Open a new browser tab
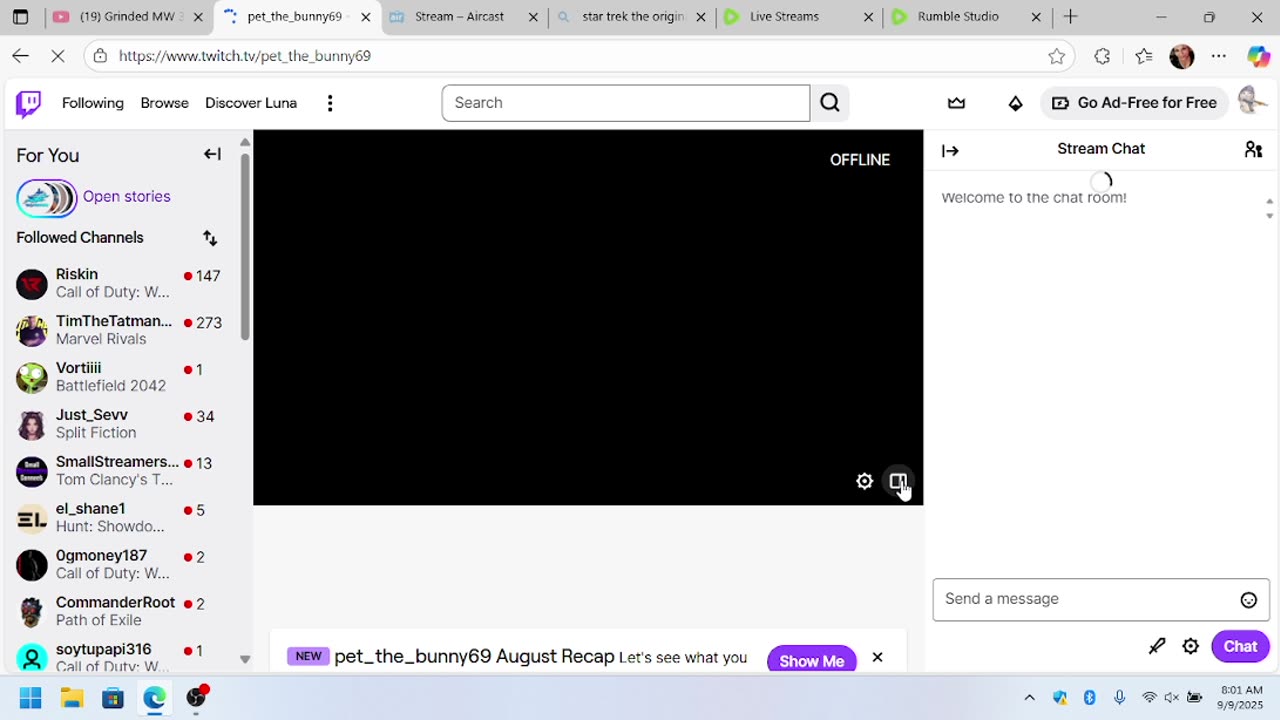 tap(1070, 17)
